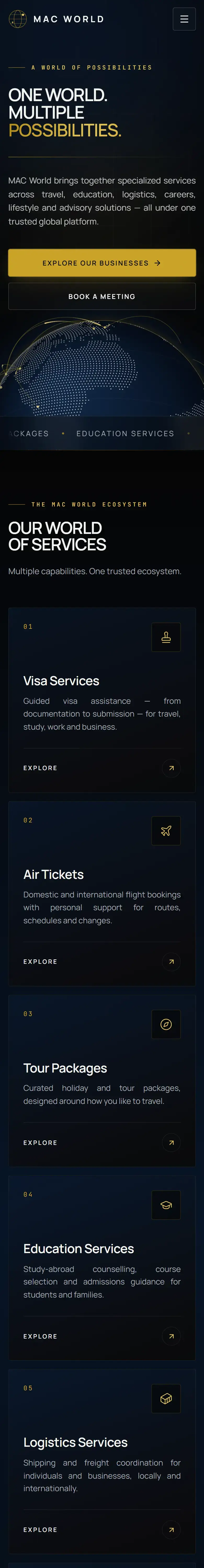Click Book a Meeting button
204x1568 pixels.
[x=102, y=296]
